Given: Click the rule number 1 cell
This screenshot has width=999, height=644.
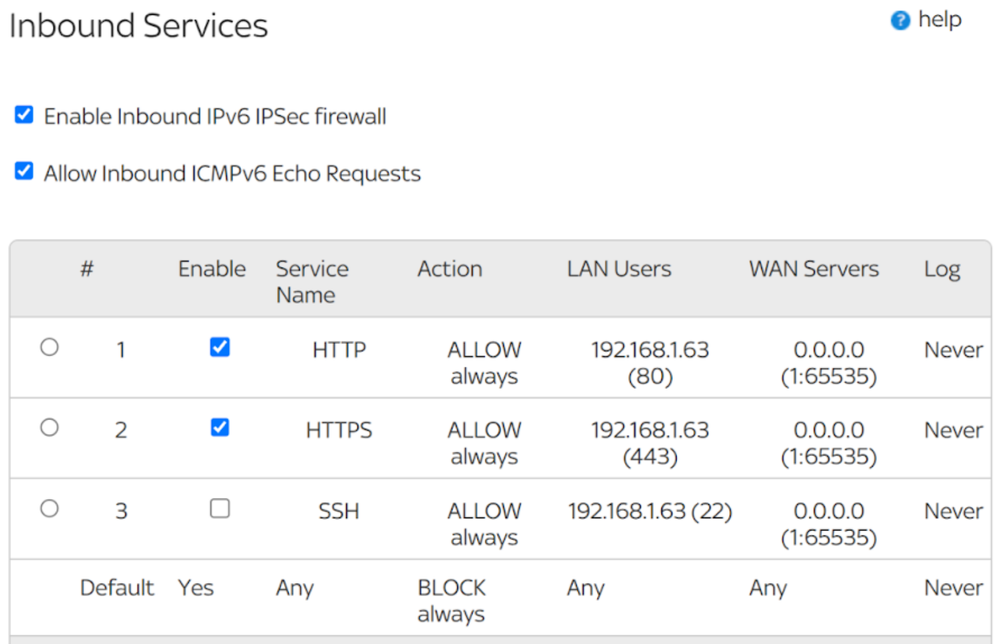Looking at the screenshot, I should 121,350.
